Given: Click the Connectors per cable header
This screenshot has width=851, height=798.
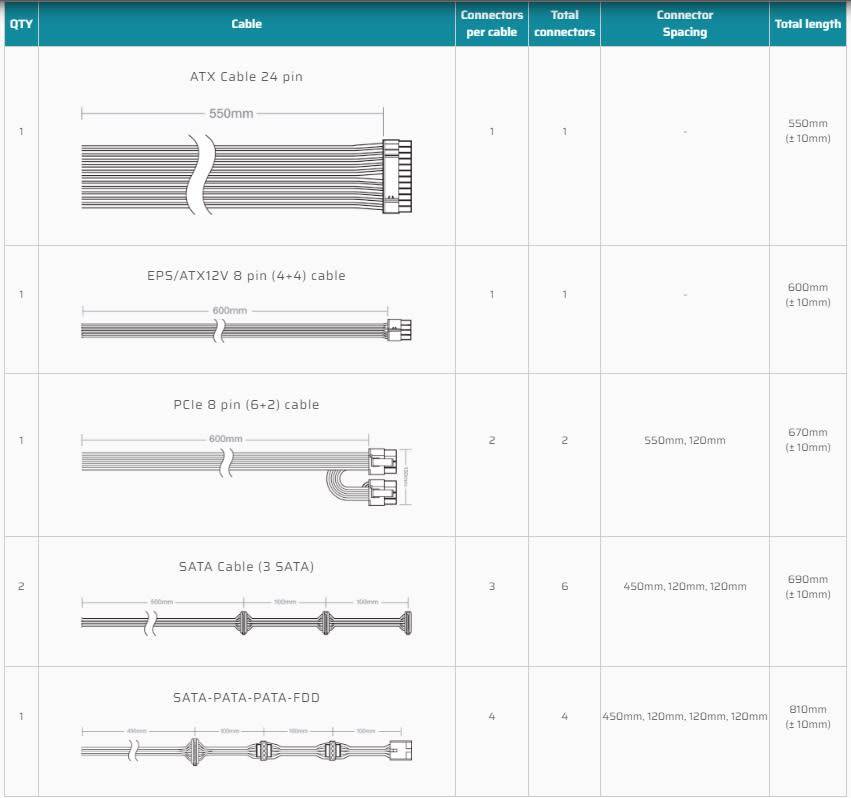Looking at the screenshot, I should 491,24.
